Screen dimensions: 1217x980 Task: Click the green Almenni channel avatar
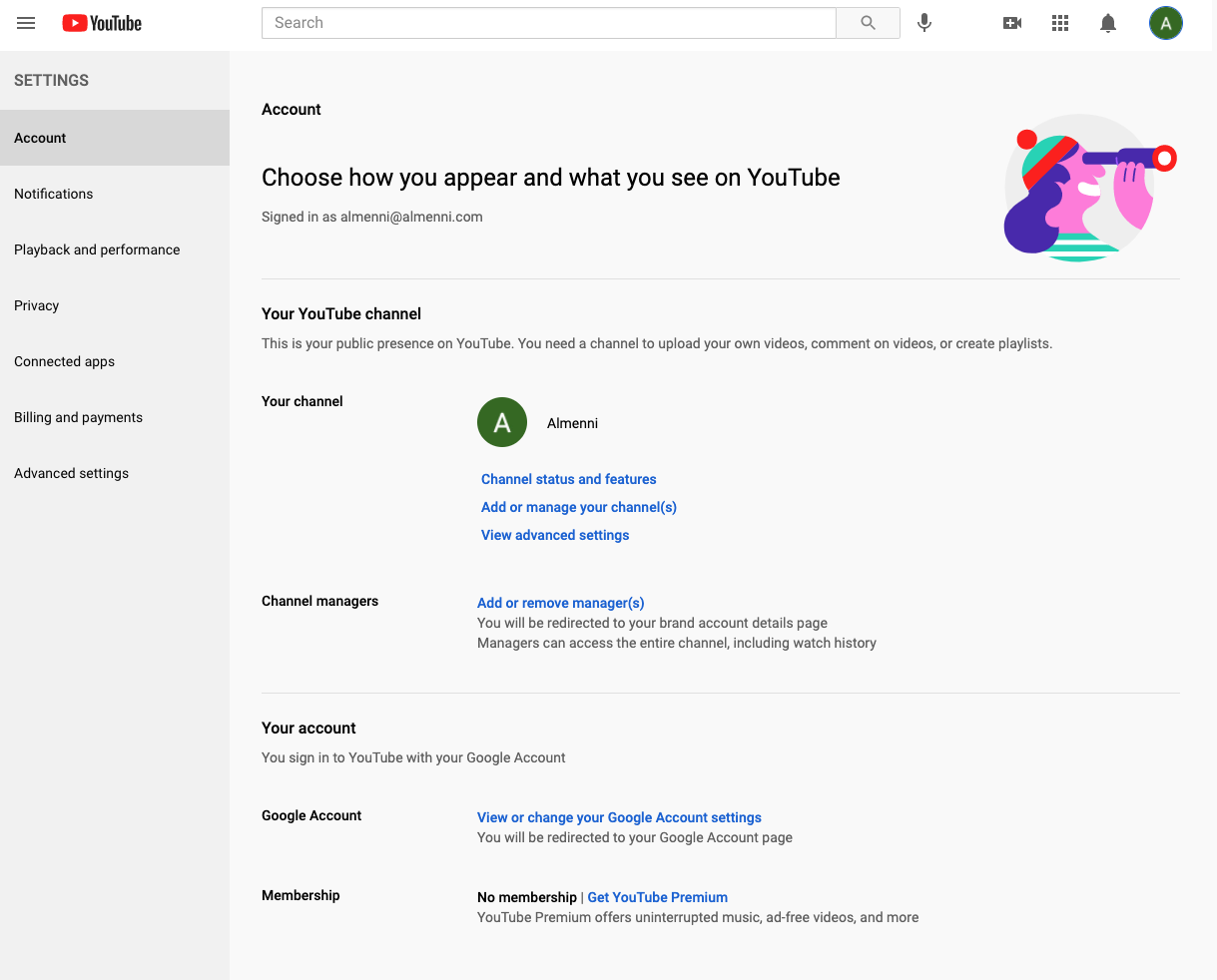[502, 422]
